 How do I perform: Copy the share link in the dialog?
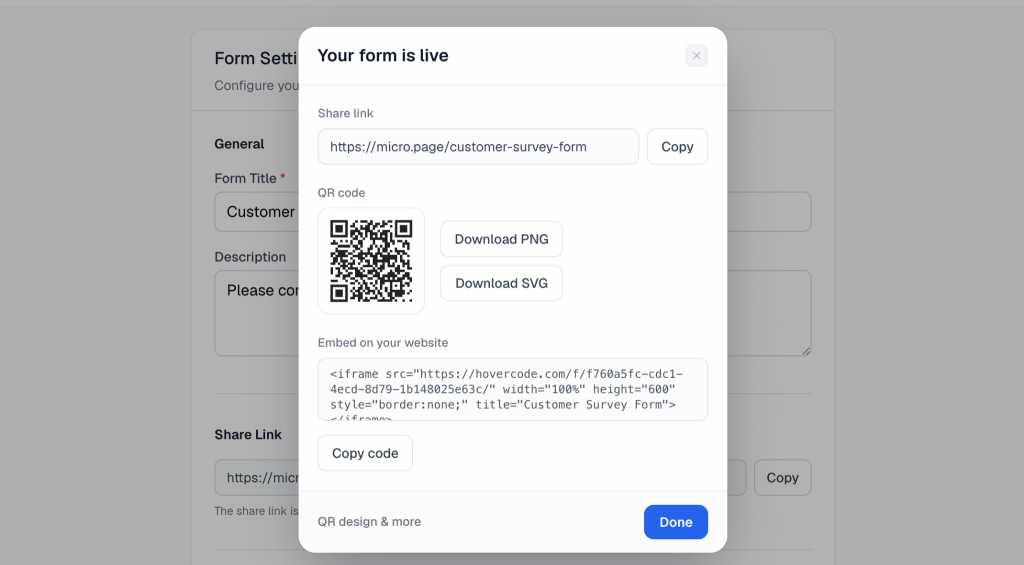[677, 146]
